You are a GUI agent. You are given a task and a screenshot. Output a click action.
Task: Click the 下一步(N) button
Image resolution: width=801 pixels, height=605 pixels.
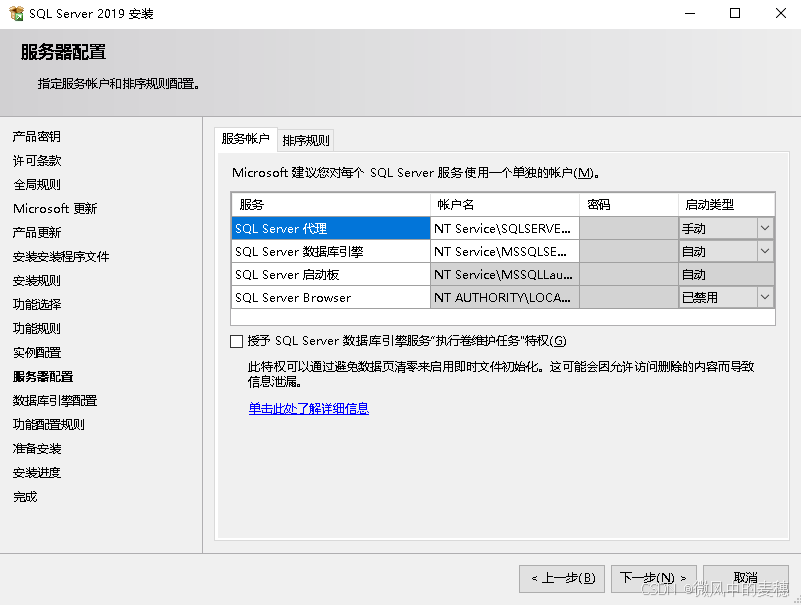point(653,578)
